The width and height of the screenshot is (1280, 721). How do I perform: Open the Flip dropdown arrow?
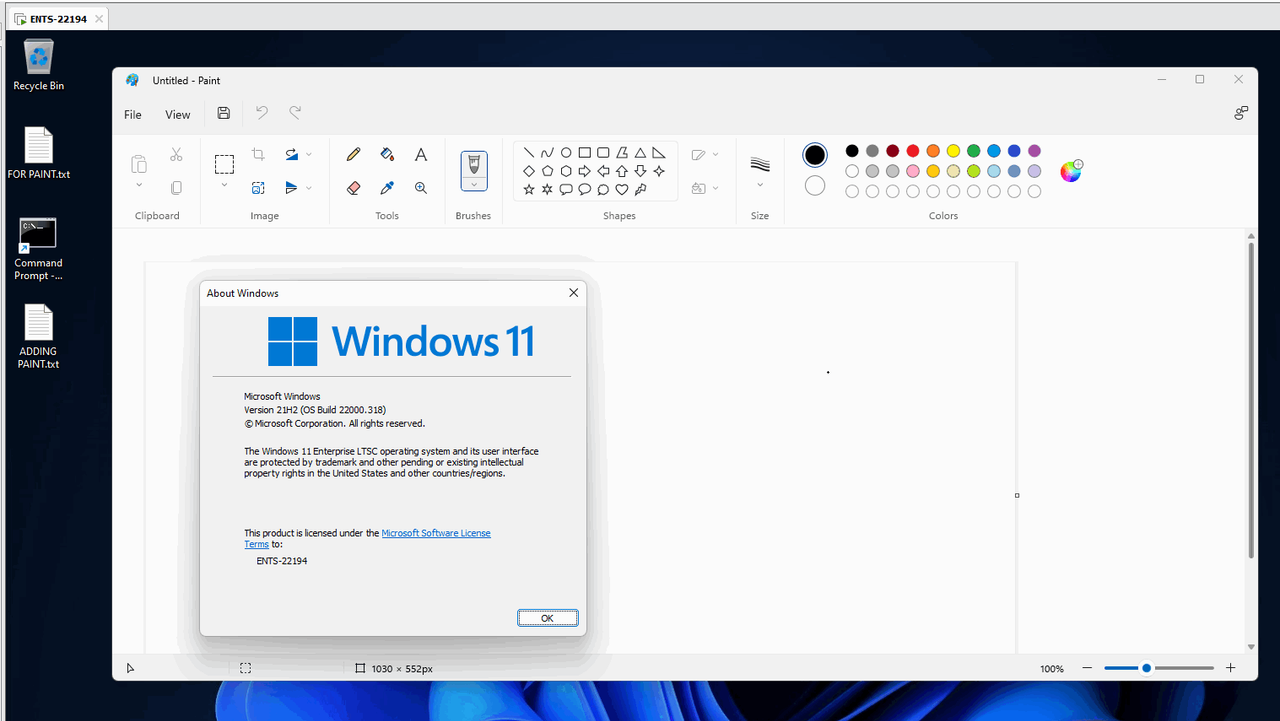(x=309, y=188)
